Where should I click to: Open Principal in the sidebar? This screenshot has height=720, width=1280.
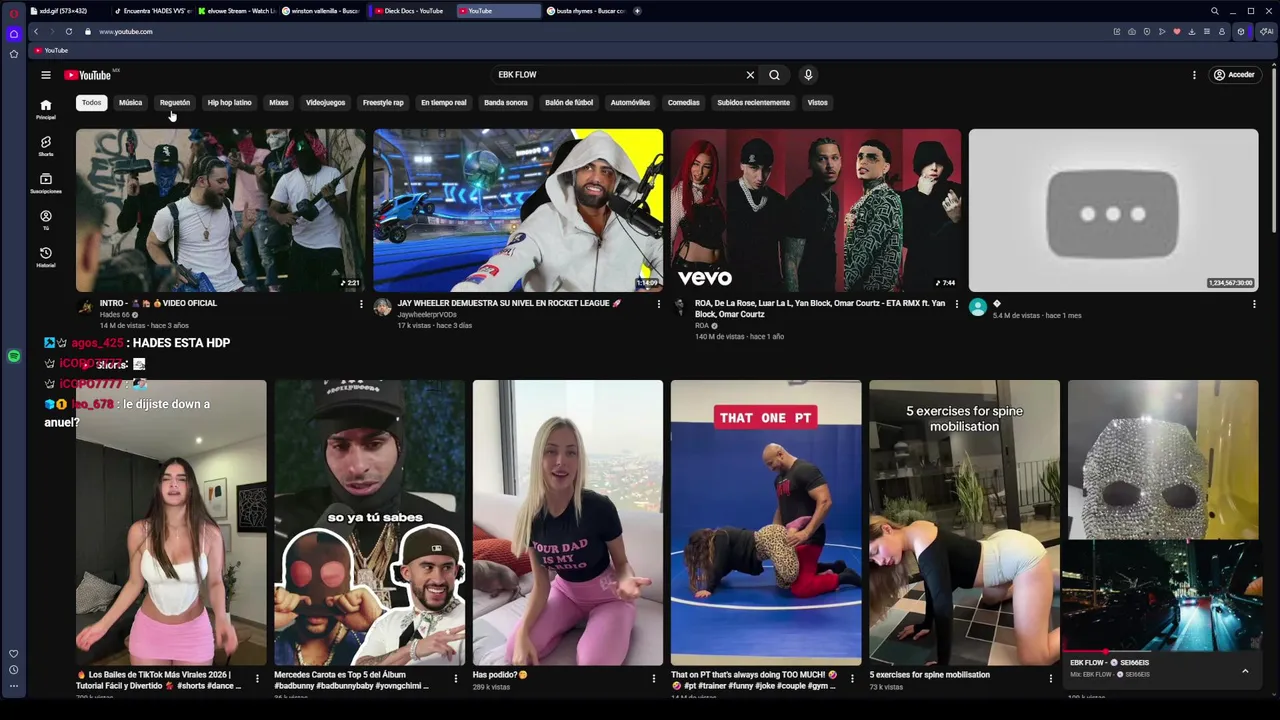(x=46, y=109)
